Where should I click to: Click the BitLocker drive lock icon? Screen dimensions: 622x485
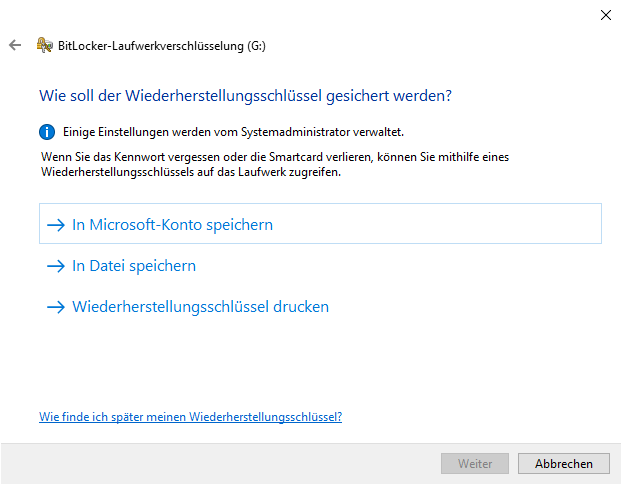44,45
